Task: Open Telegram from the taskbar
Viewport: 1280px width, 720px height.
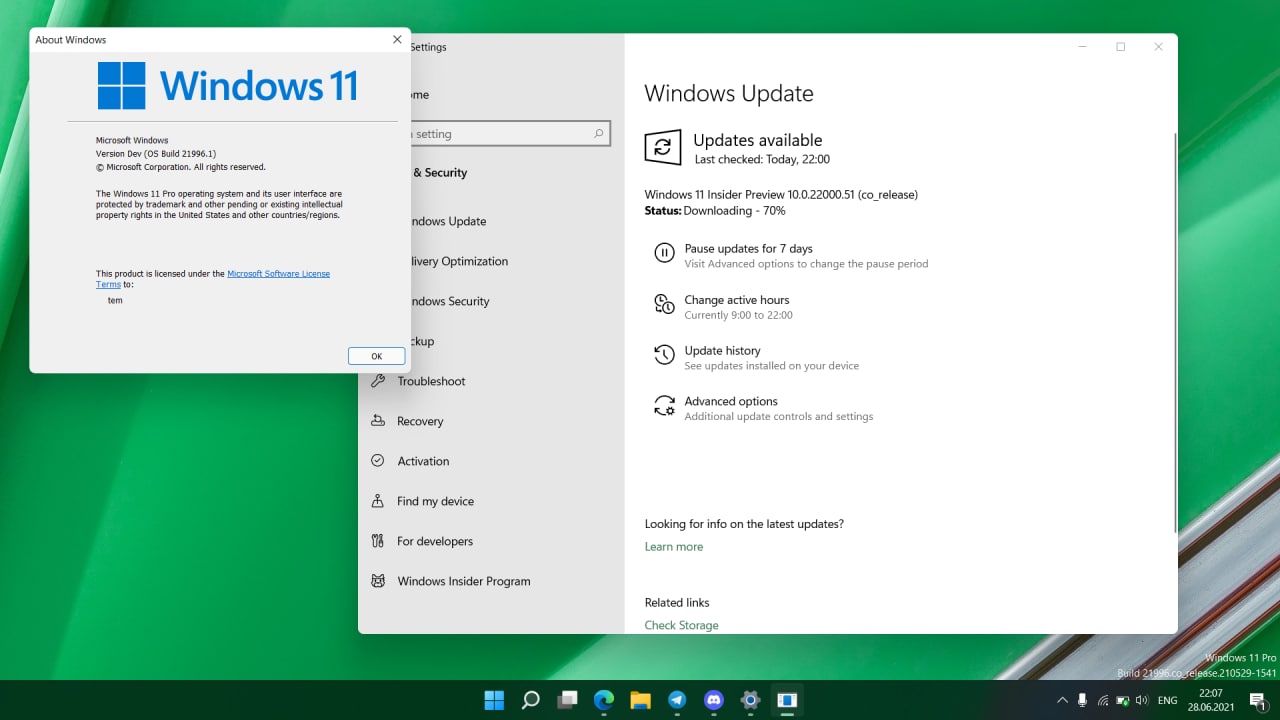Action: 677,700
